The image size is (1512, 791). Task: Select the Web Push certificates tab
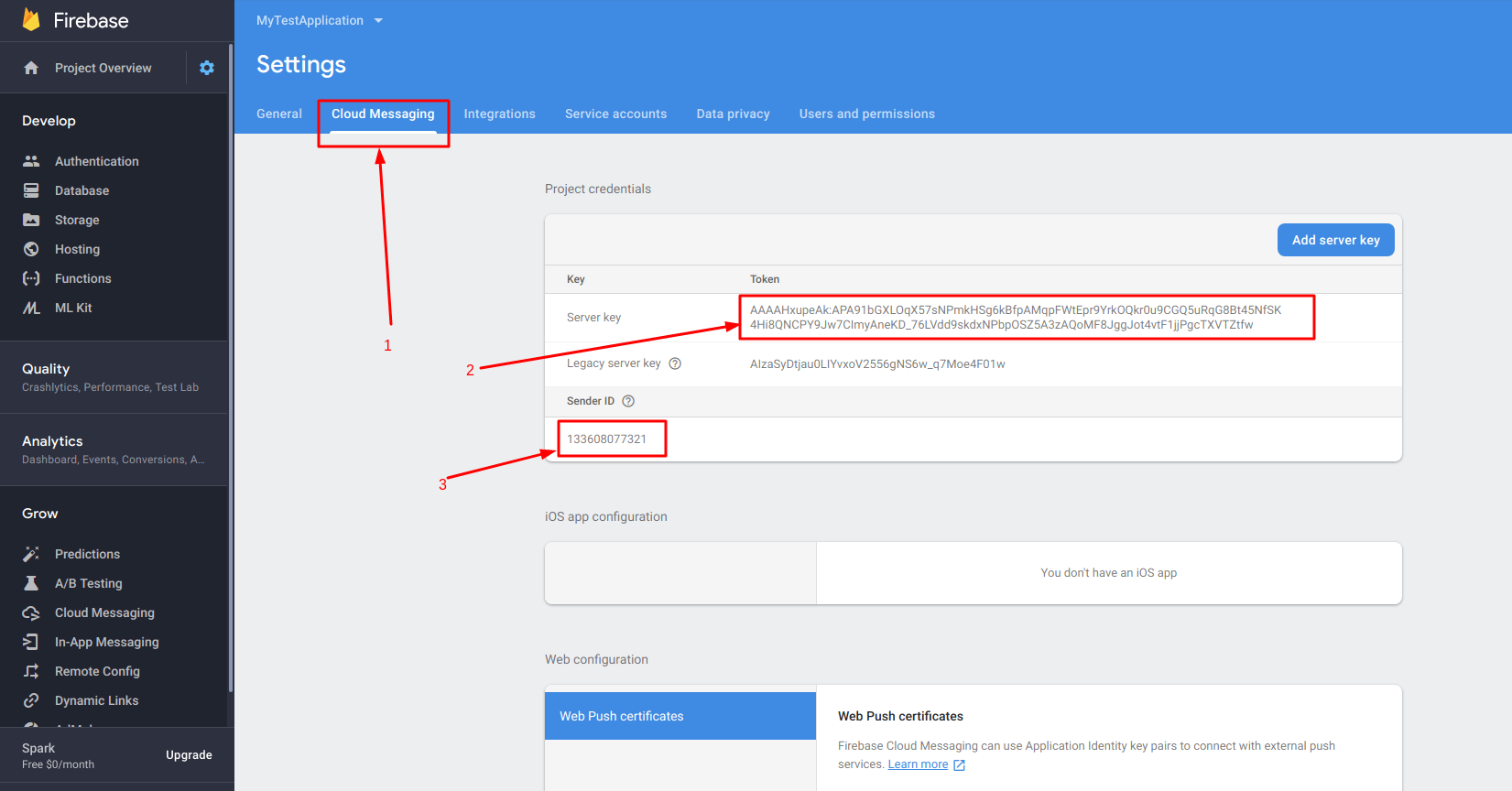coord(680,716)
